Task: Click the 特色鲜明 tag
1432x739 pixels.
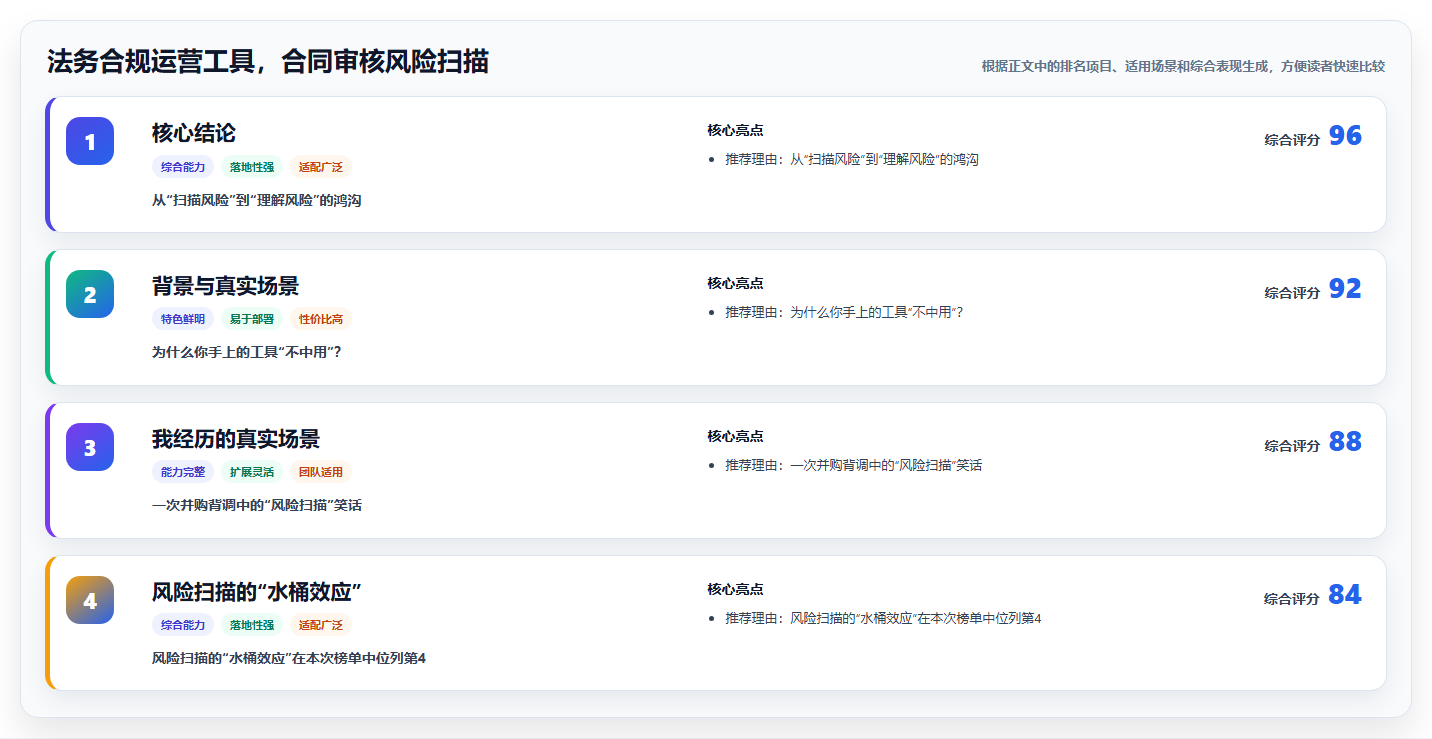Action: [183, 320]
